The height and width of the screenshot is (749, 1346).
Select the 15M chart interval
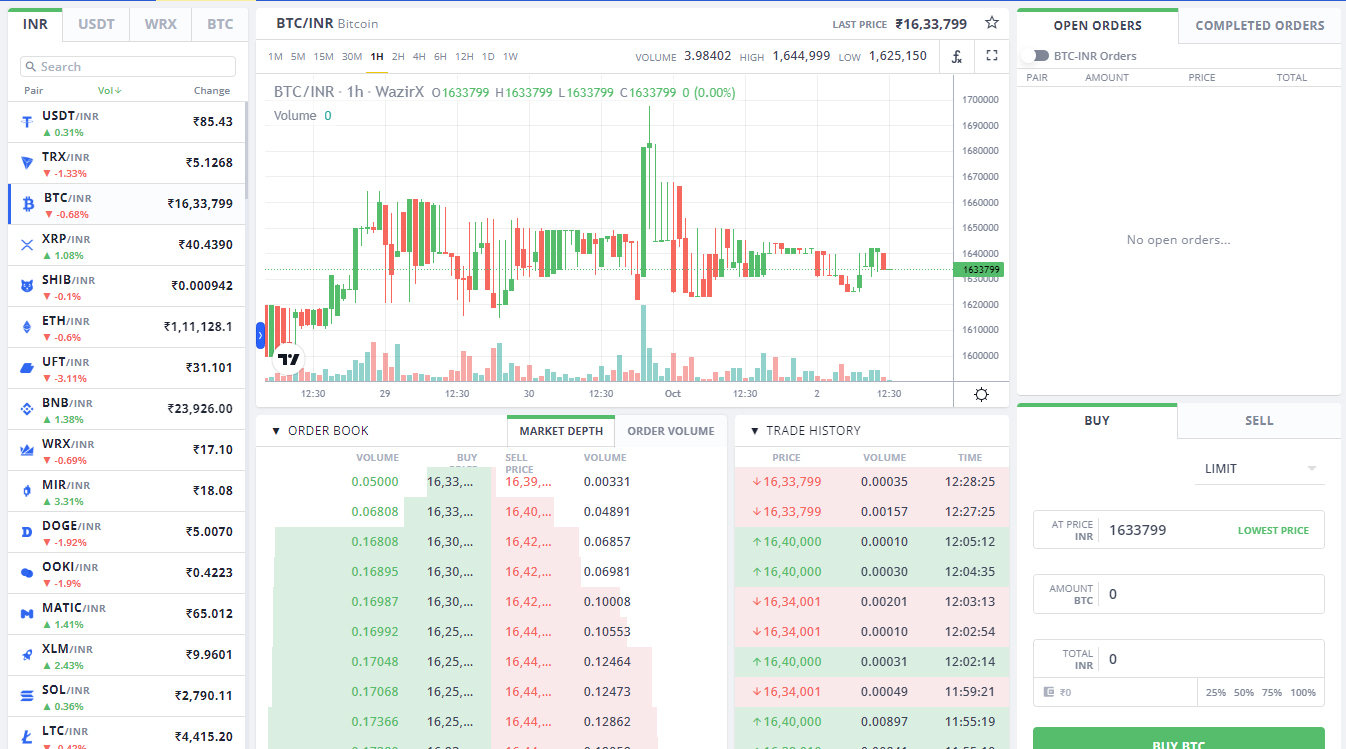[324, 57]
